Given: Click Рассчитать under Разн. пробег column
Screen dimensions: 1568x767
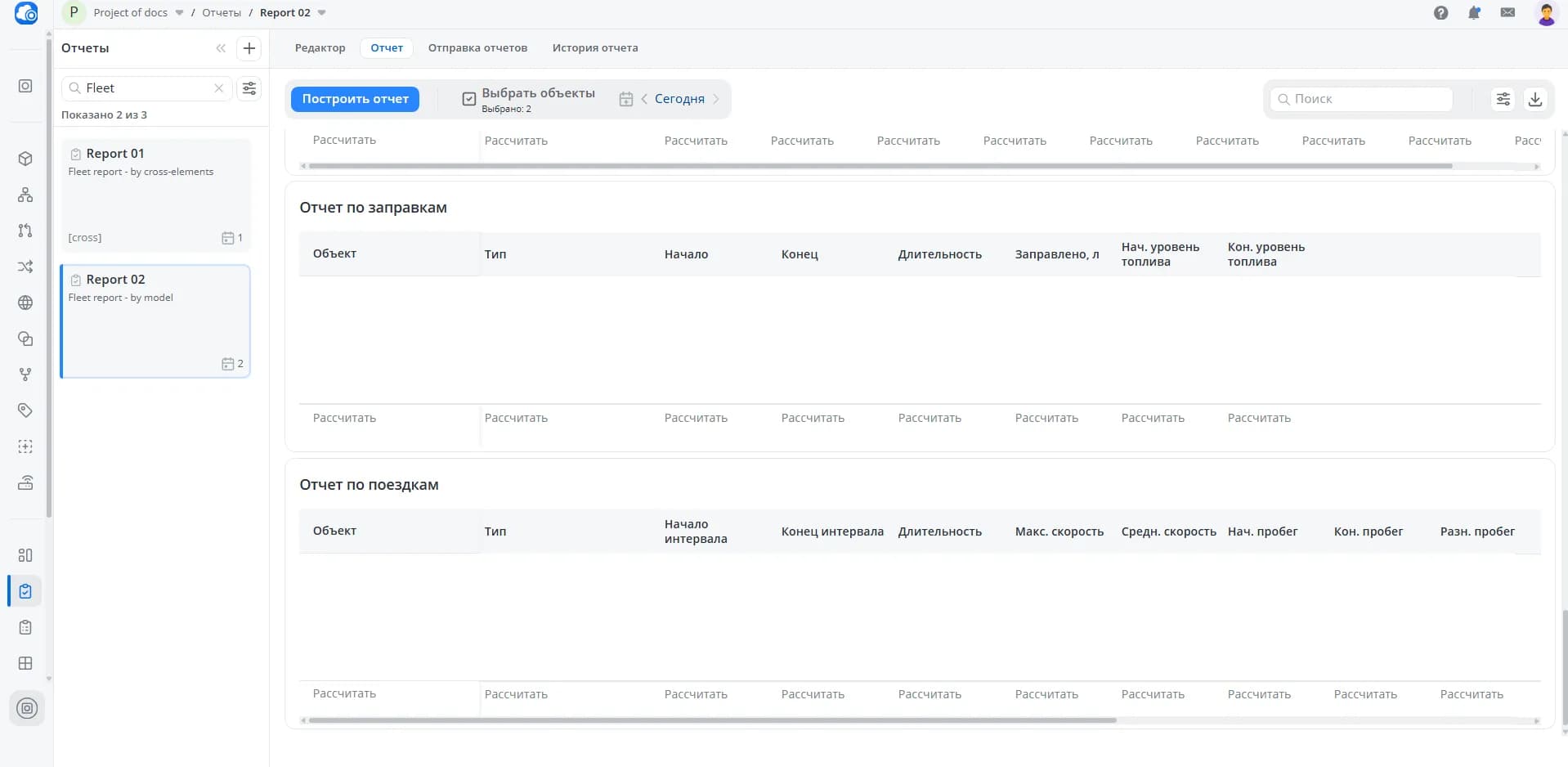Looking at the screenshot, I should (x=1472, y=694).
